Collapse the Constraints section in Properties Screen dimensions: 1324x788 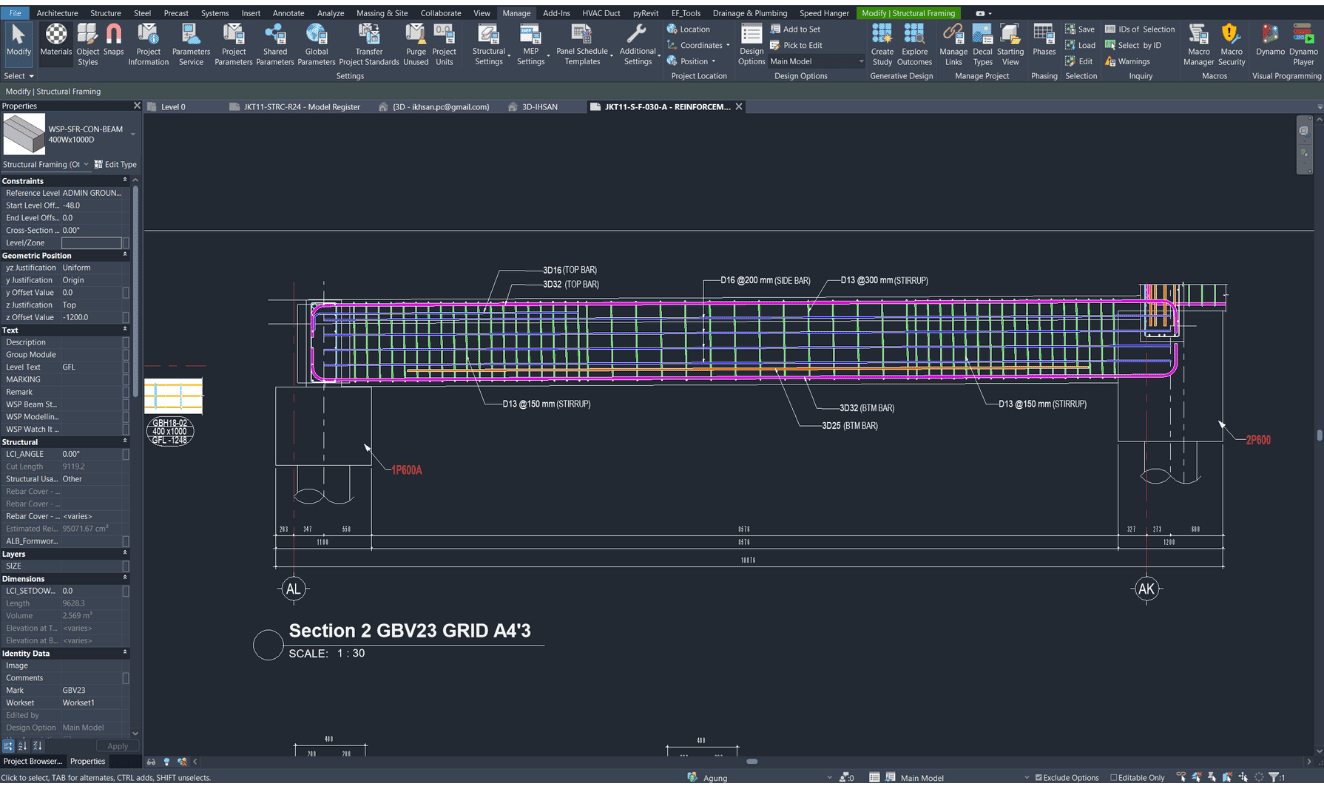125,181
